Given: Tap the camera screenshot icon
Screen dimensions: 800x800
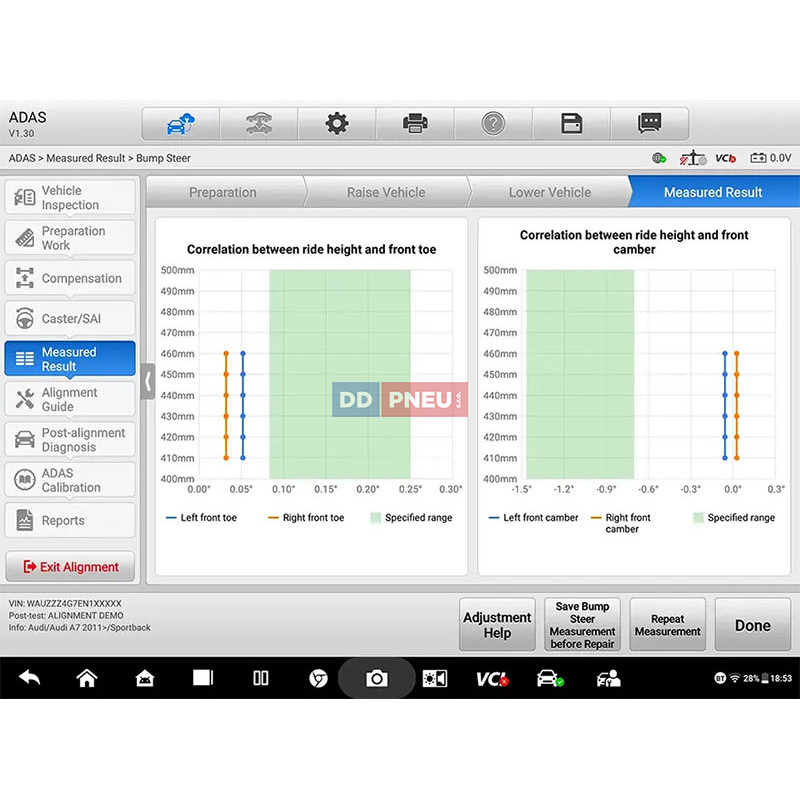Looking at the screenshot, I should tap(376, 679).
